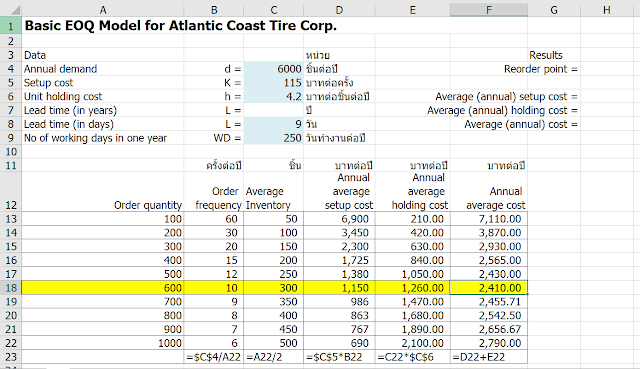Select holding cost 210.00 cell
Image resolution: width=640 pixels, height=369 pixels.
tap(413, 219)
